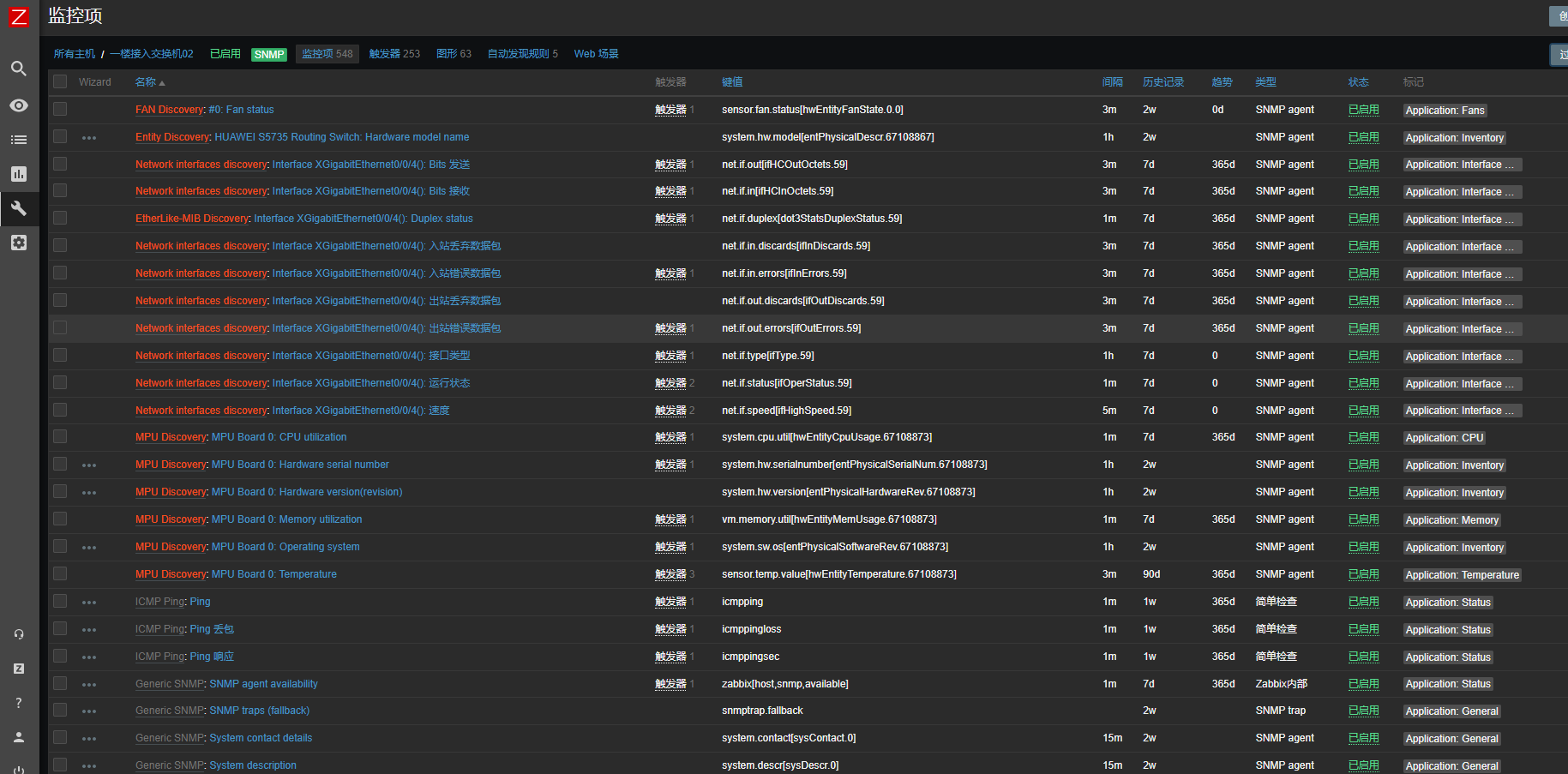
Task: Check the Duplex status item row checkbox
Action: pyautogui.click(x=60, y=218)
